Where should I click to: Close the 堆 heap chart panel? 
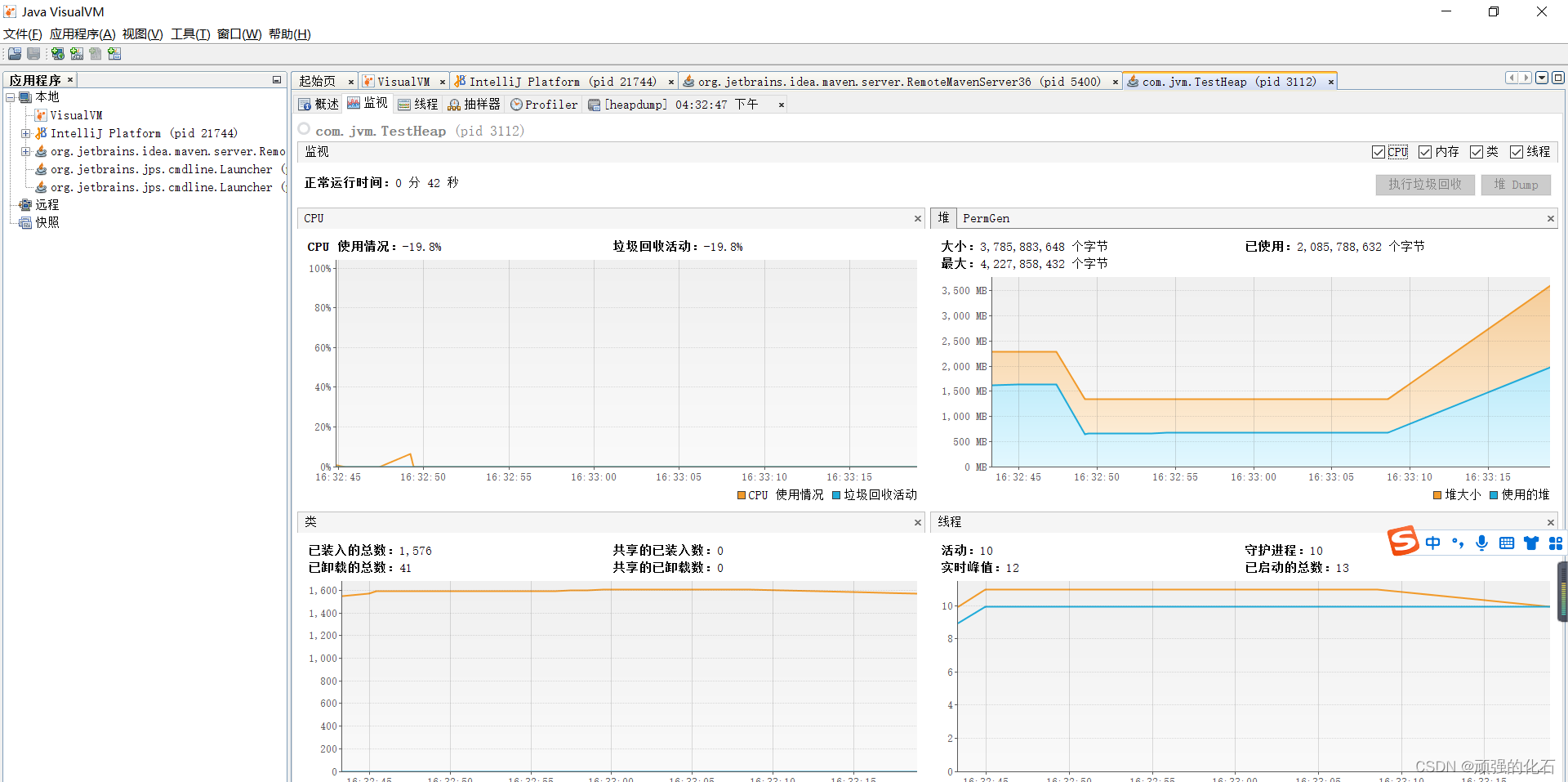[1550, 219]
